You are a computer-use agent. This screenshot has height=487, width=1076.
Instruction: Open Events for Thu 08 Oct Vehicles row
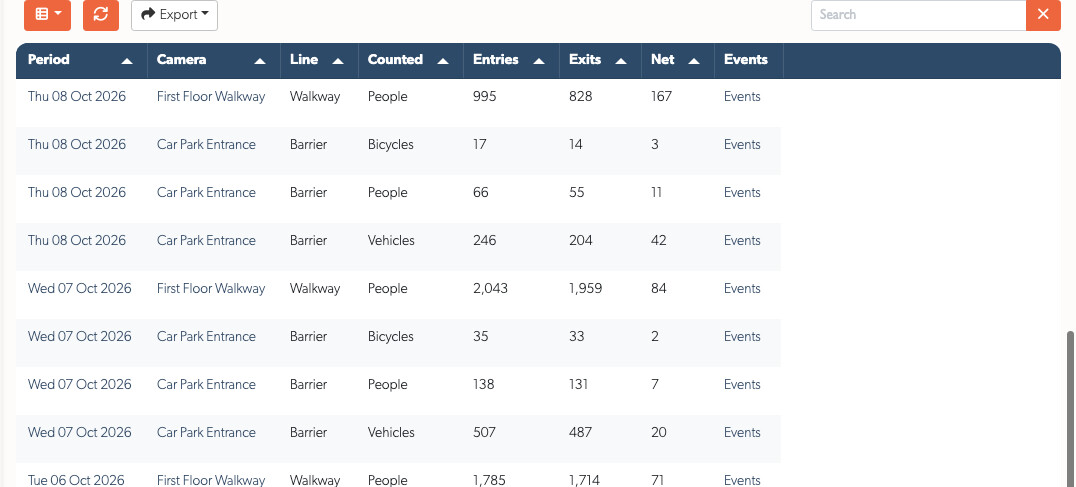coord(742,241)
